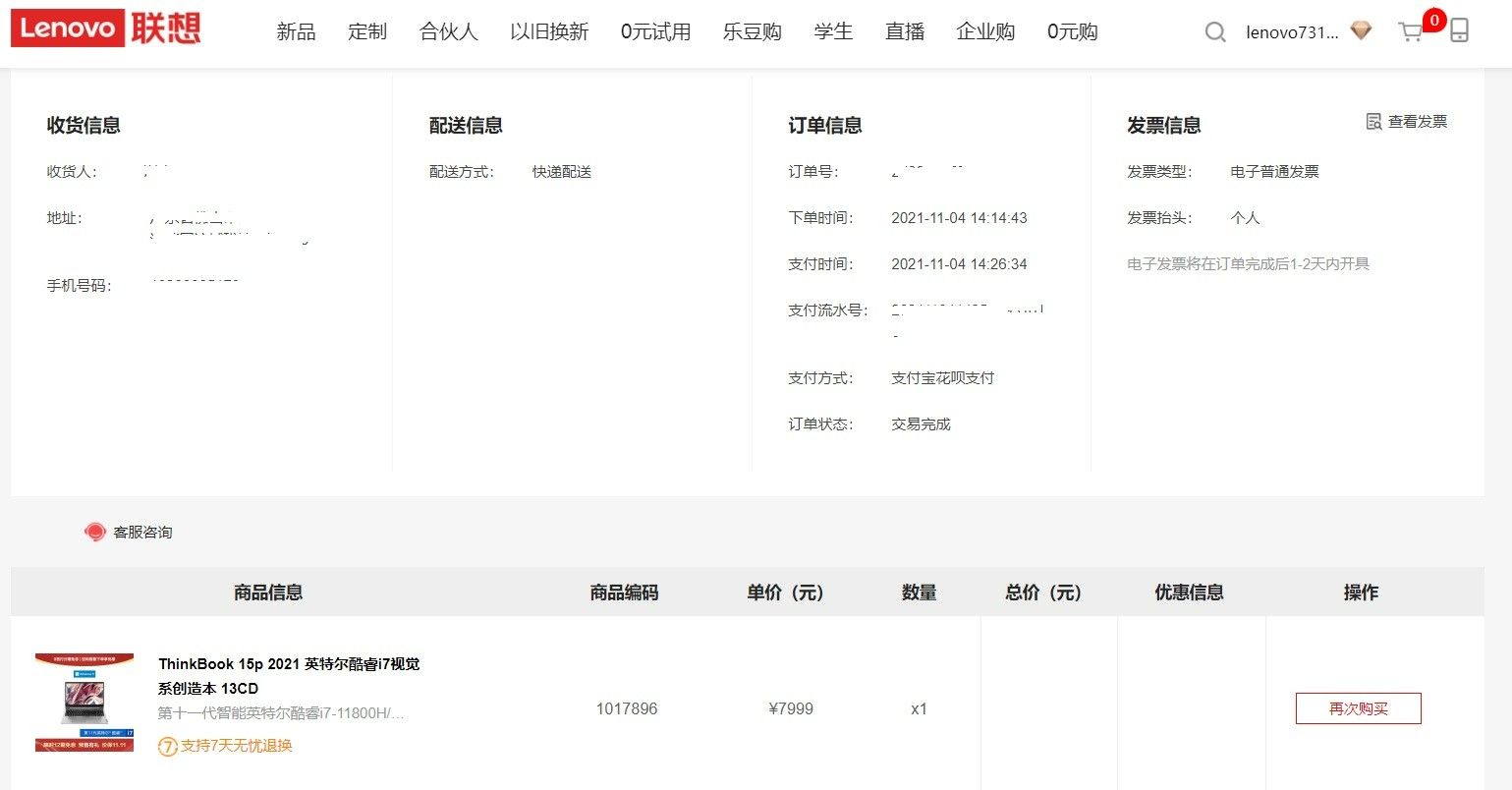Screen dimensions: 1512x790
Task: Click the 客服咨询 link text
Action: [x=142, y=532]
